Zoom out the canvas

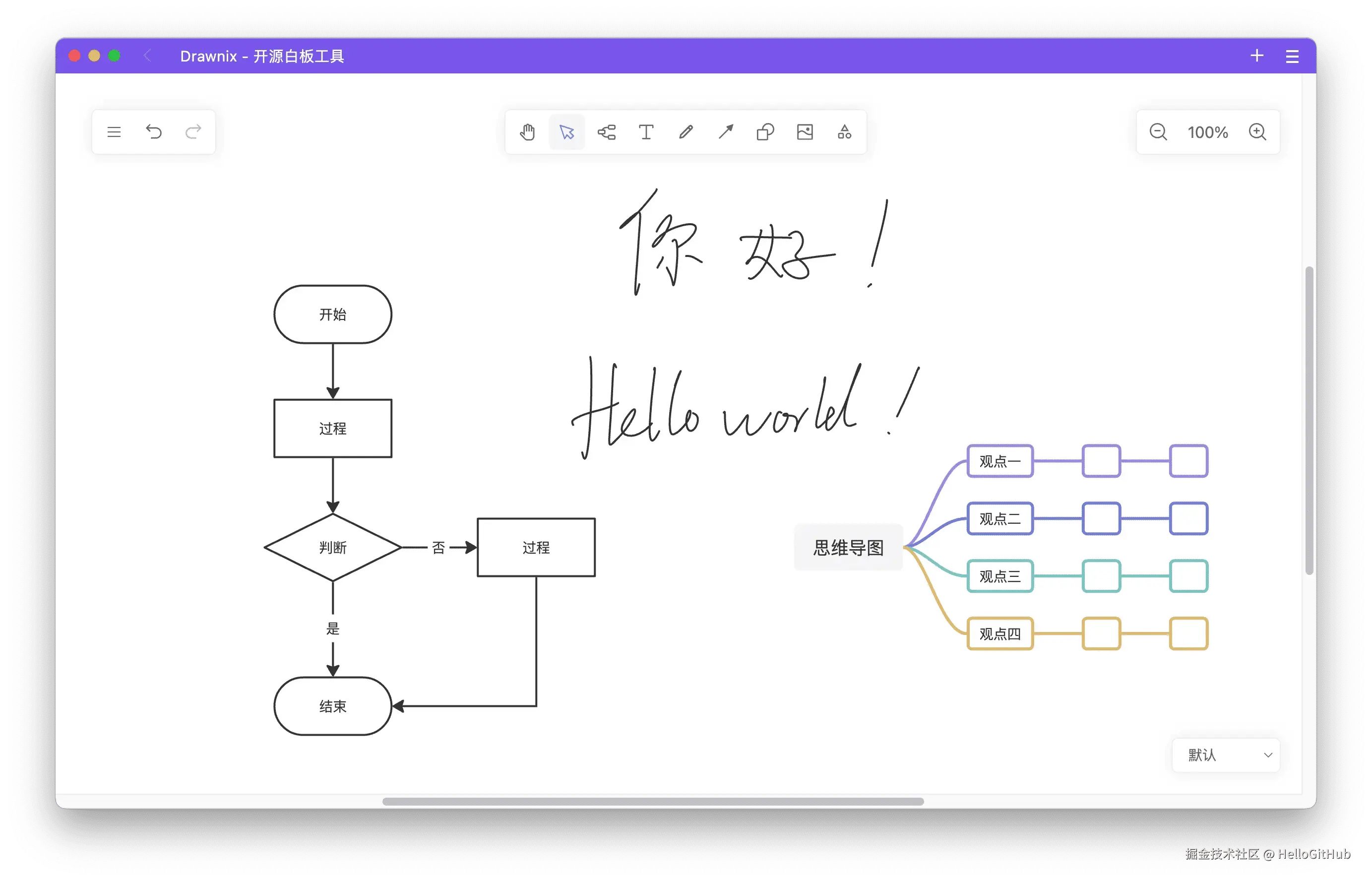(x=1158, y=132)
